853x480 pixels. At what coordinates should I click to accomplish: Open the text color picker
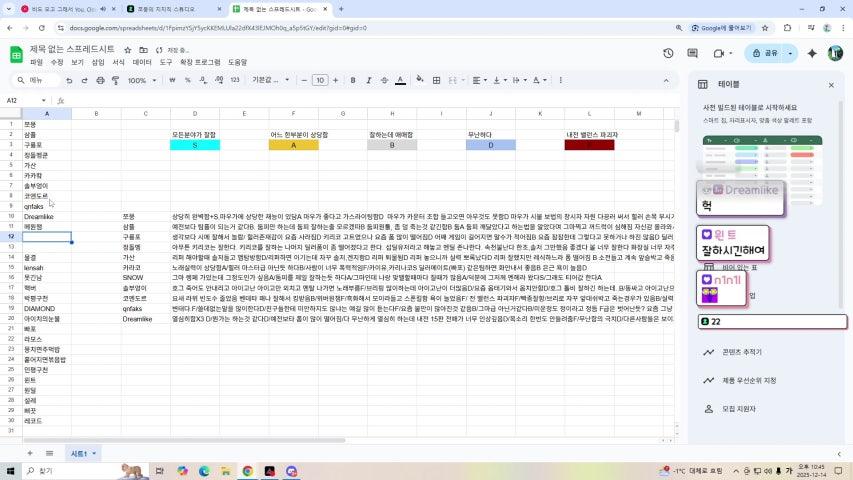[x=400, y=80]
